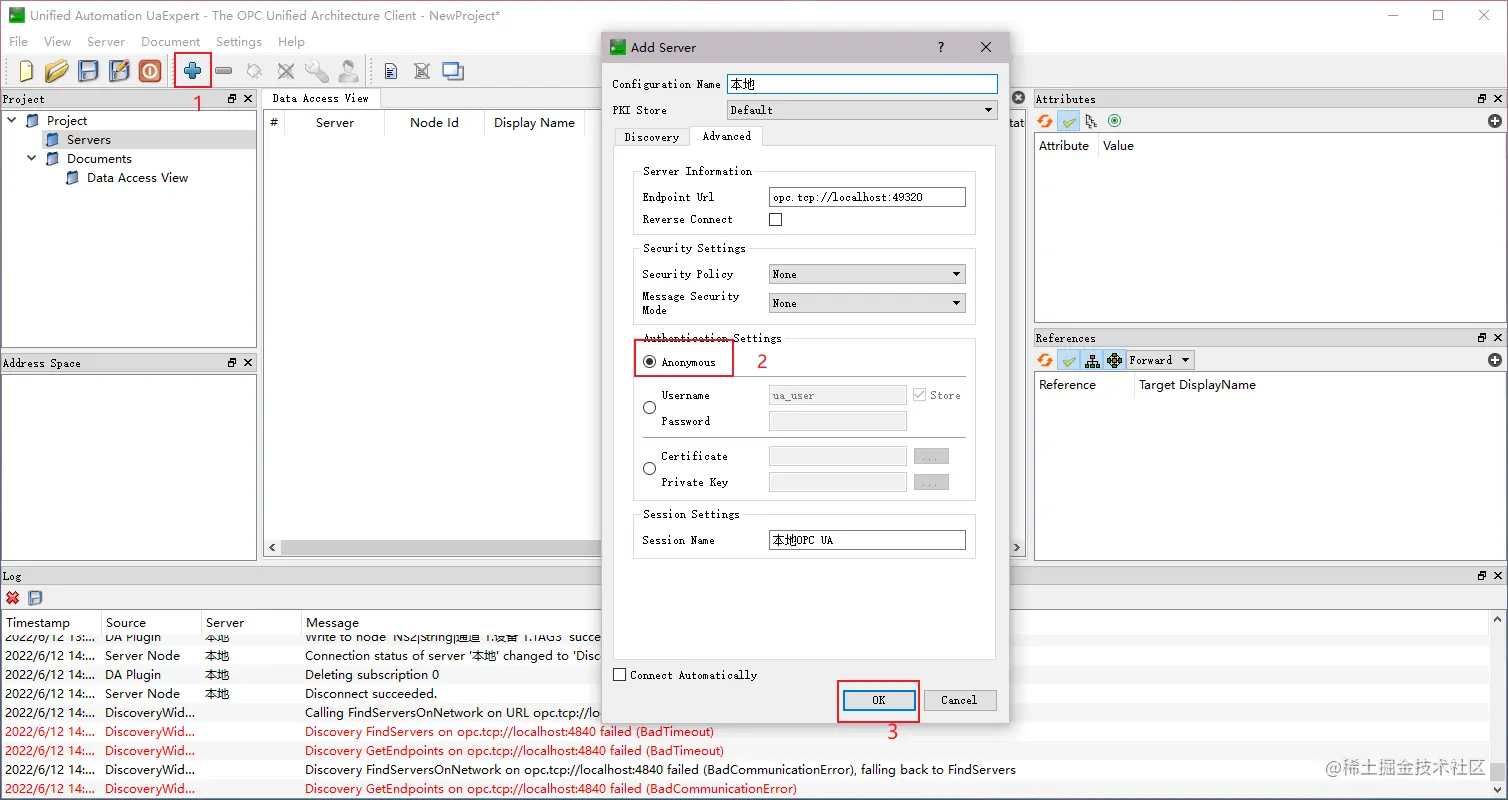Float the Address Space panel
Viewport: 1508px width, 800px height.
[x=232, y=363]
